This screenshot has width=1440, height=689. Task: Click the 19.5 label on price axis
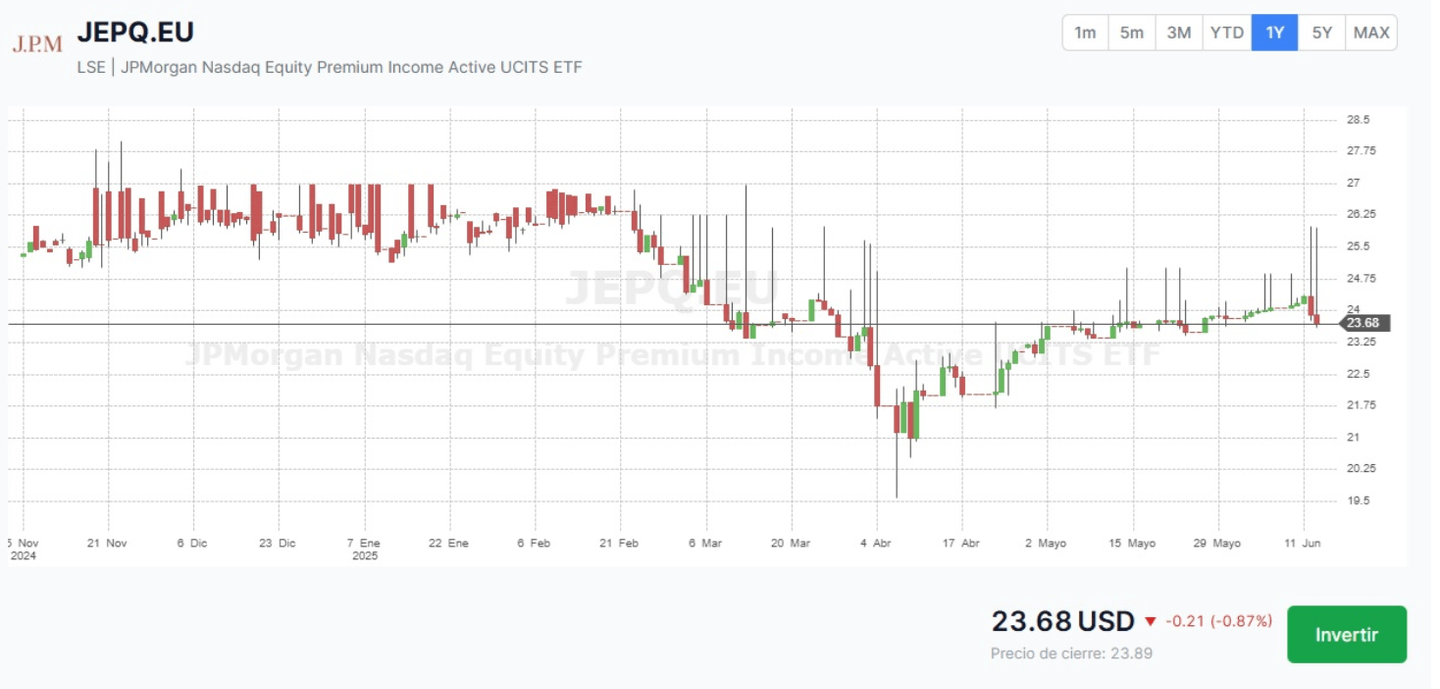[x=1358, y=500]
